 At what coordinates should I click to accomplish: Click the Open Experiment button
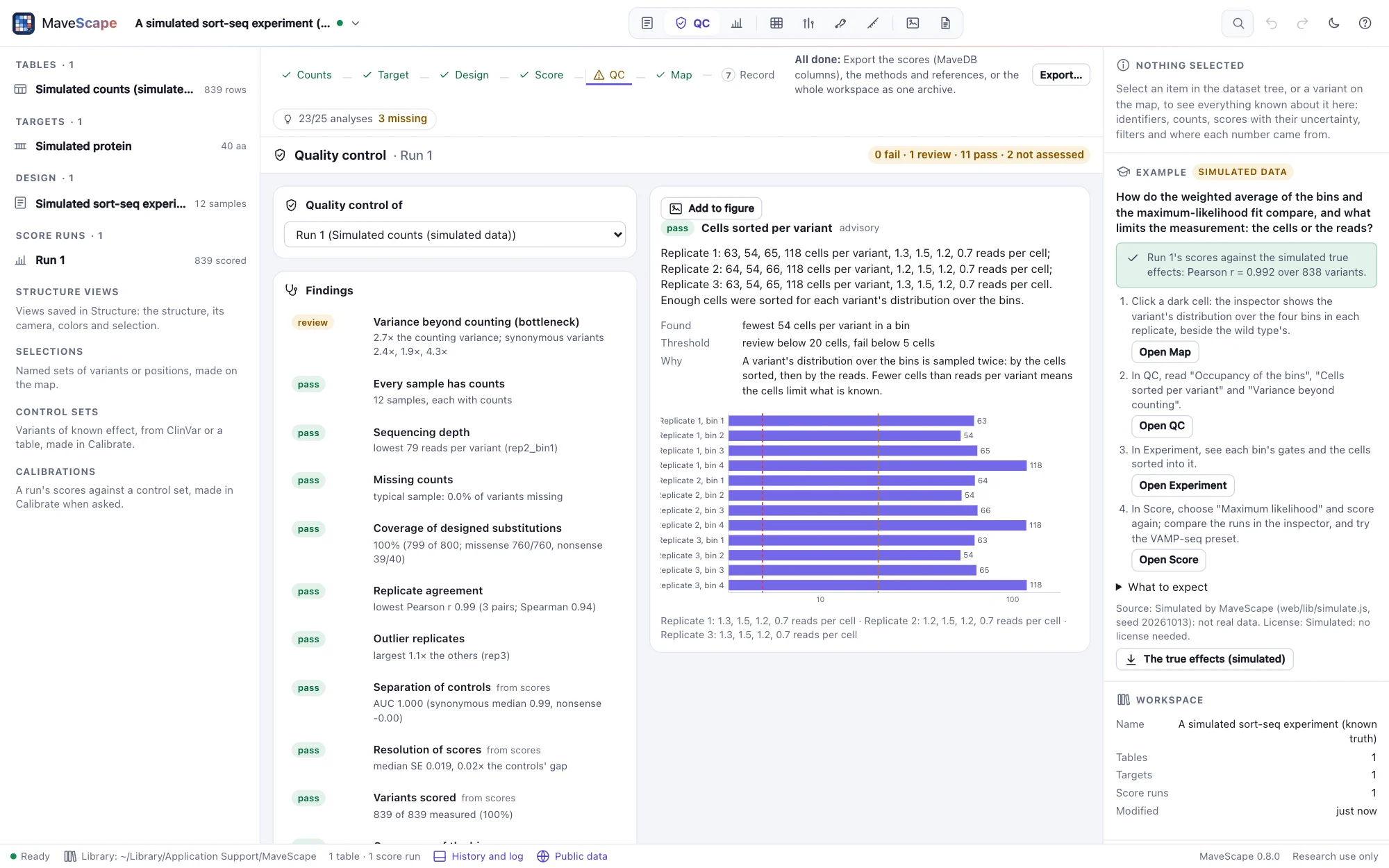(x=1182, y=485)
